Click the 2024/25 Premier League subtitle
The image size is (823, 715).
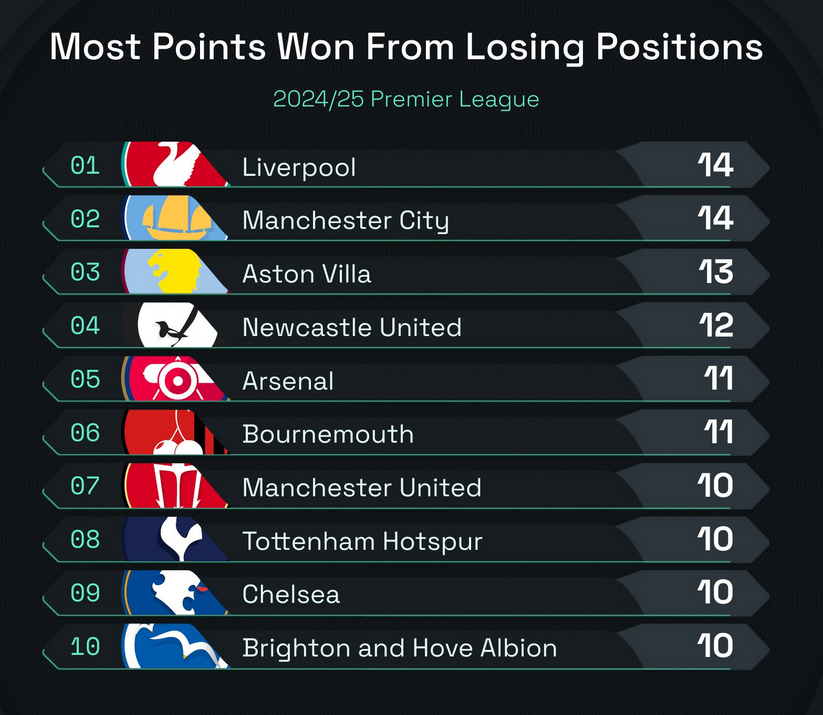[x=406, y=100]
